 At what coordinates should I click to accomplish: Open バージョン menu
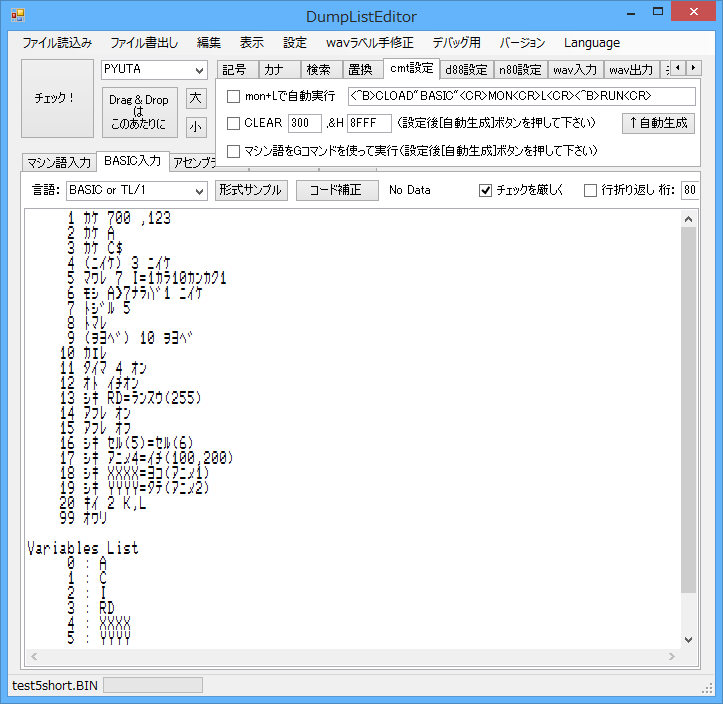pos(522,43)
